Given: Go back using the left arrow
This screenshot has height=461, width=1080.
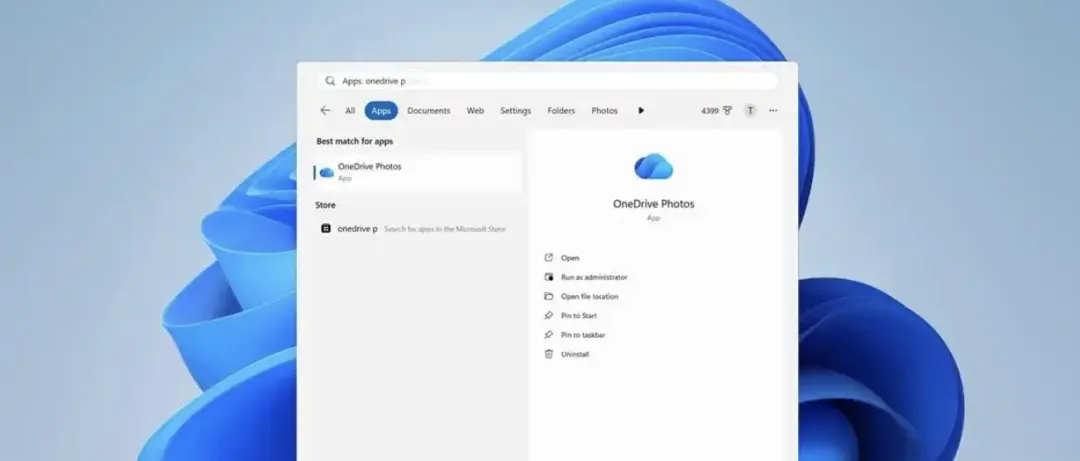Looking at the screenshot, I should [325, 110].
